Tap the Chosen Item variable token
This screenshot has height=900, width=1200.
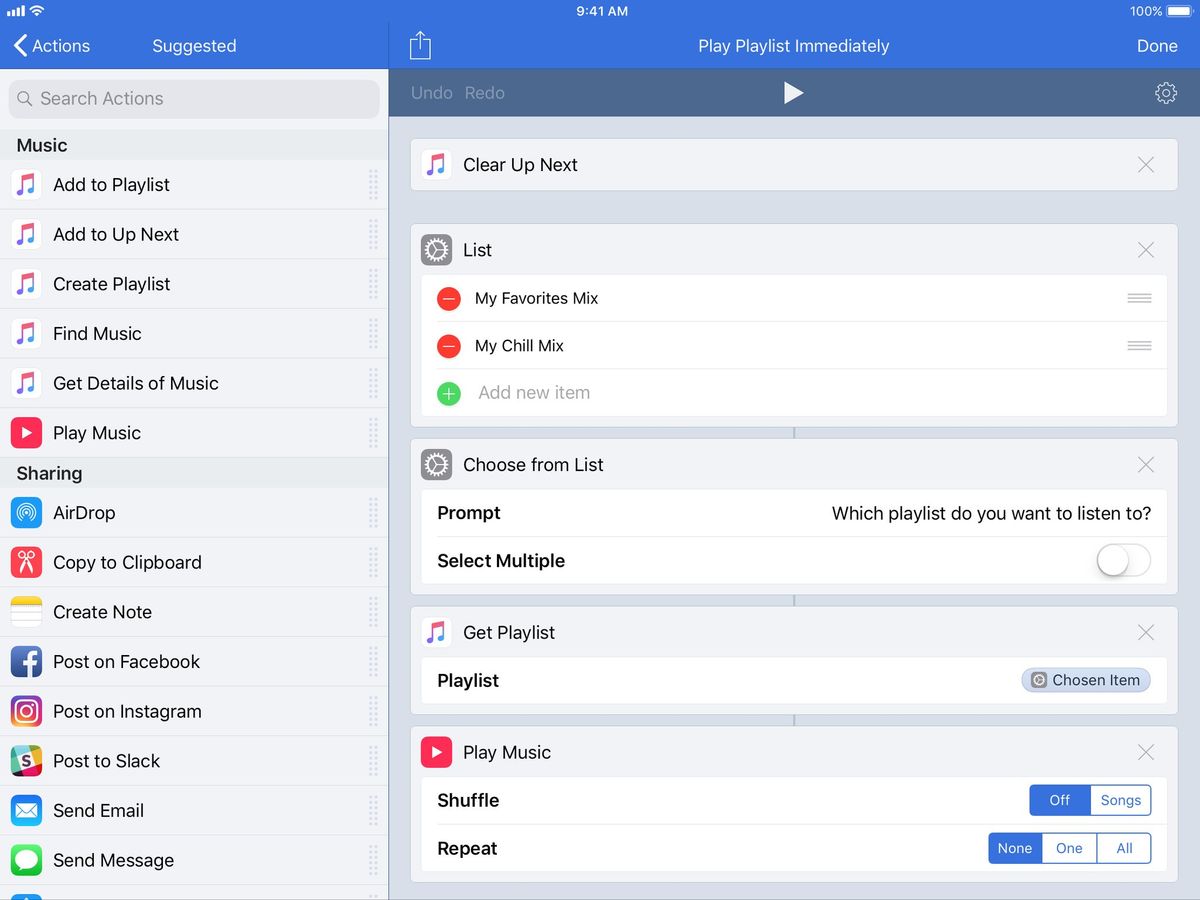(1085, 680)
